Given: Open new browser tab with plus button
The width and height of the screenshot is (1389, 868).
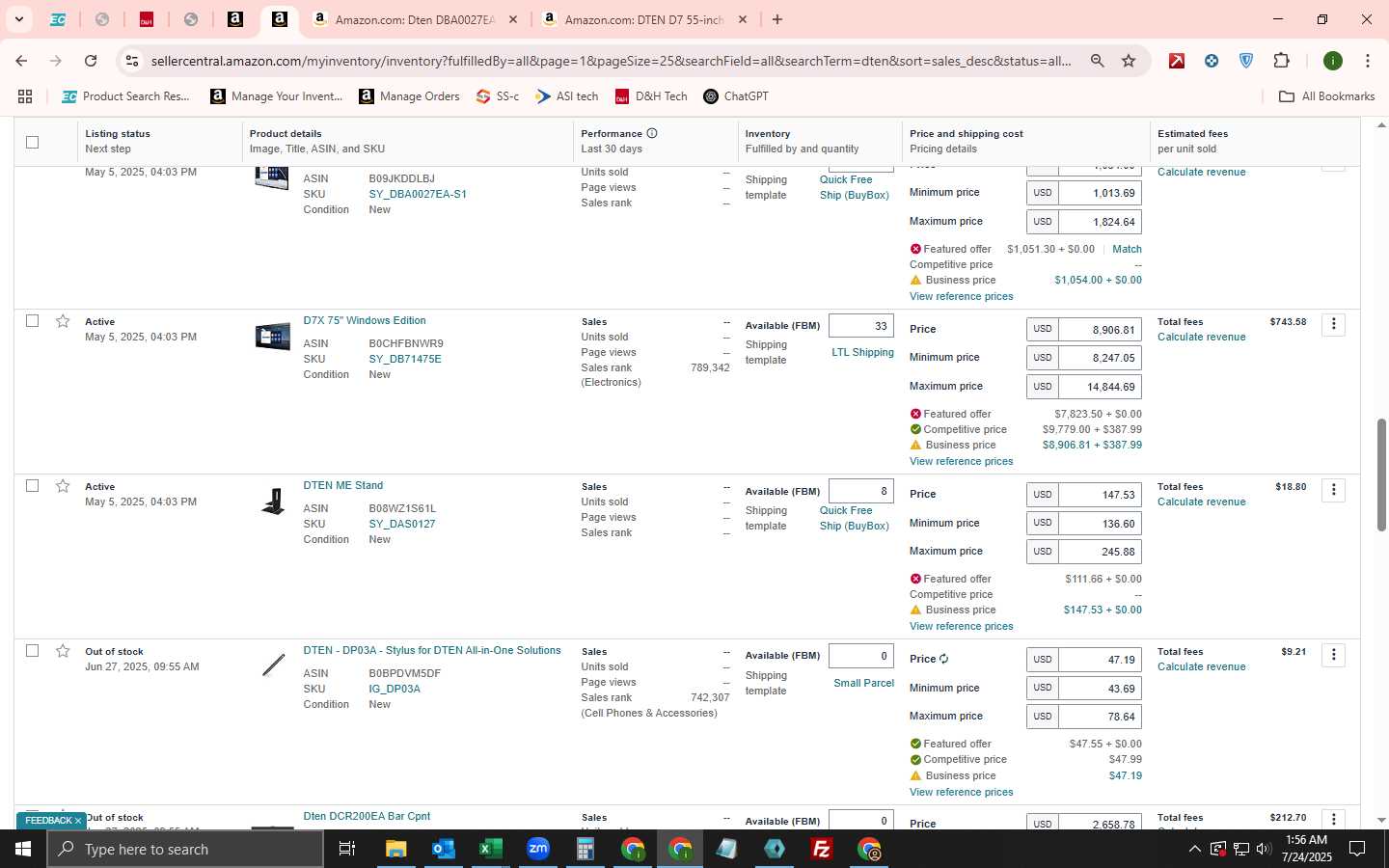Looking at the screenshot, I should (x=777, y=19).
